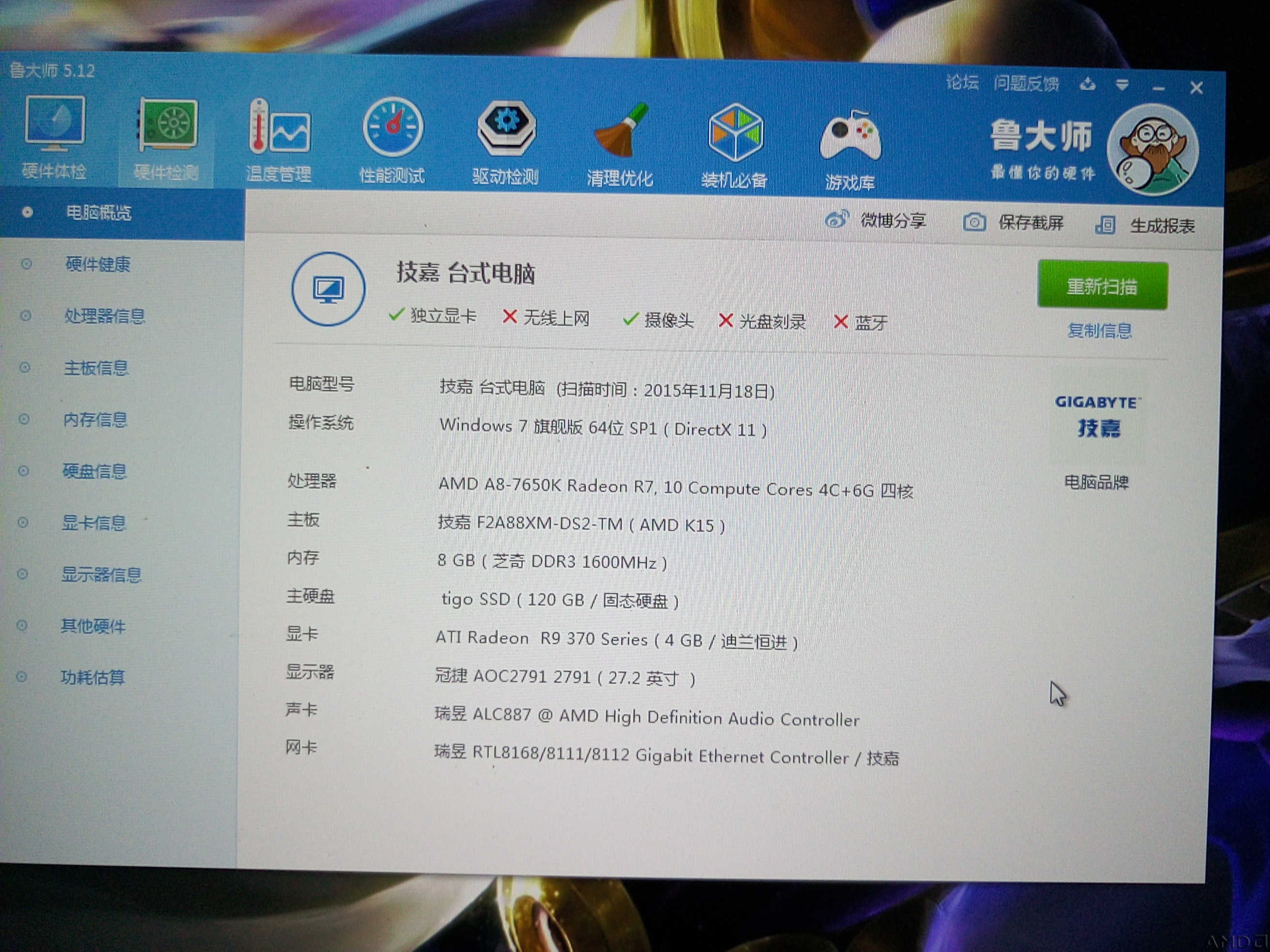The width and height of the screenshot is (1270, 952).
Task: Launch 性能测试 performance test icon
Action: pyautogui.click(x=392, y=141)
